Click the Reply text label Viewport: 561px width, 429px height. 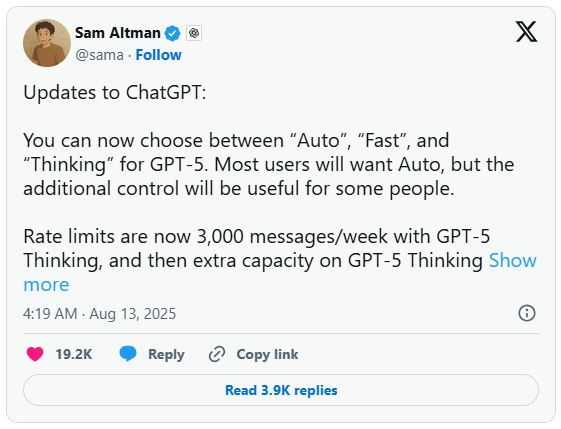[166, 354]
